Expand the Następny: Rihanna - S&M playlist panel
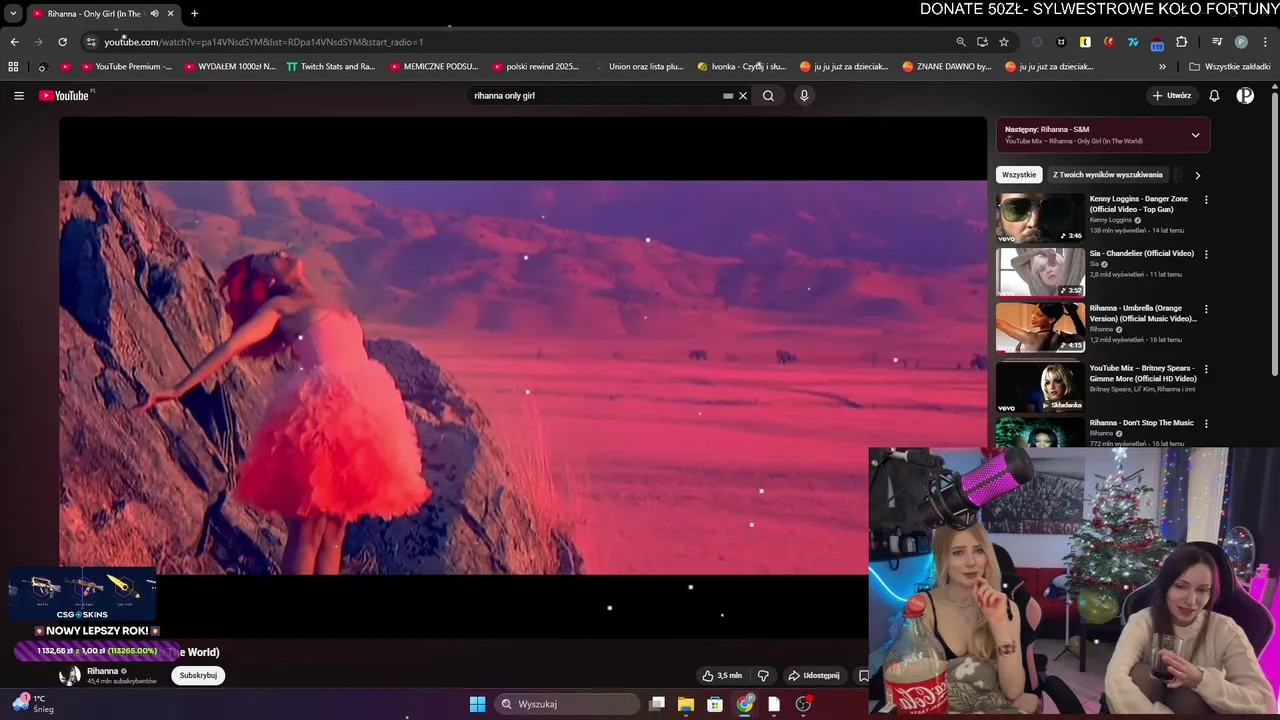This screenshot has height=720, width=1280. [1195, 135]
